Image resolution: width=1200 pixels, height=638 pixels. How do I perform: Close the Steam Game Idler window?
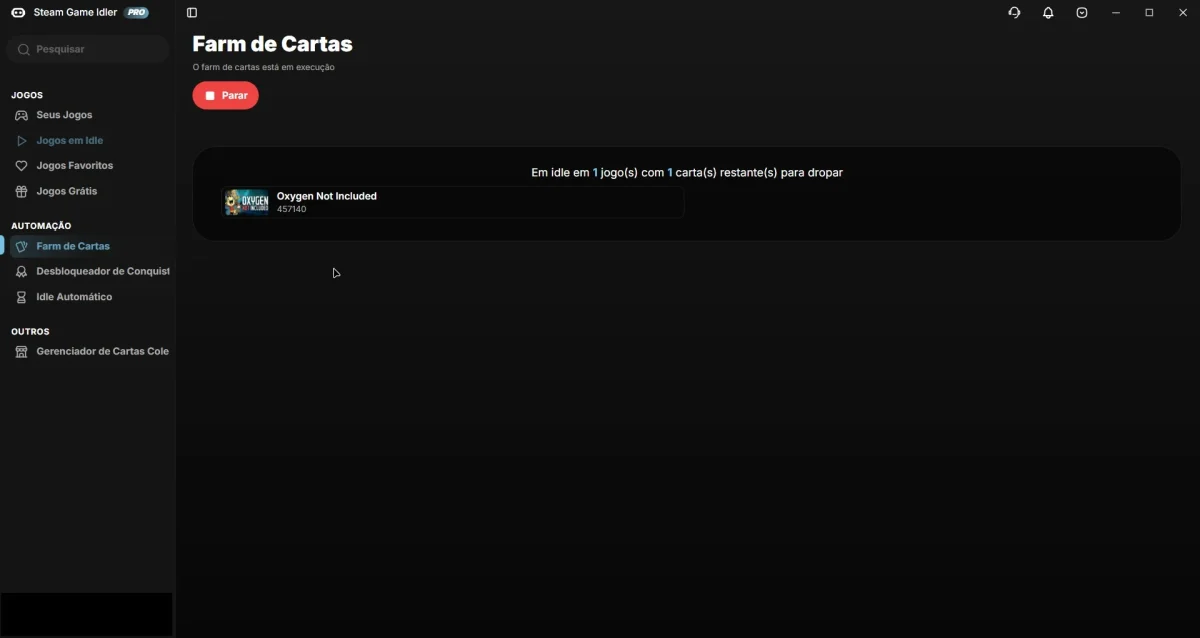coord(1183,13)
